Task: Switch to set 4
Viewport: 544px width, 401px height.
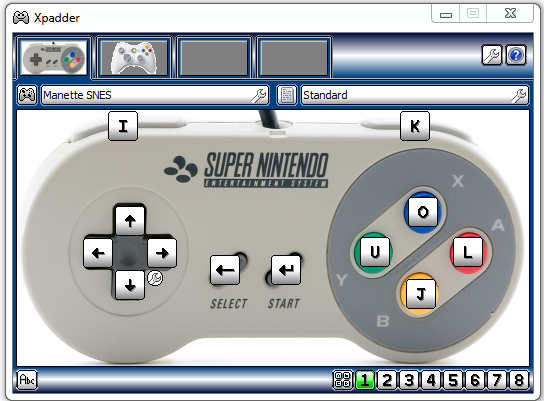Action: pyautogui.click(x=431, y=380)
